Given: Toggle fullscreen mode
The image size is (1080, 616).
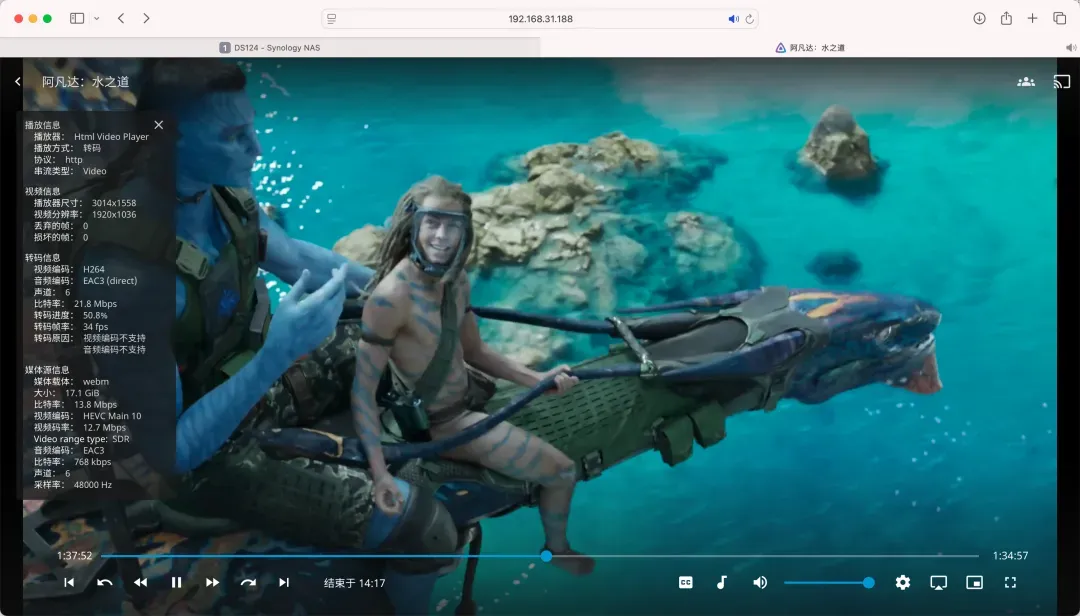Looking at the screenshot, I should click(x=1010, y=582).
